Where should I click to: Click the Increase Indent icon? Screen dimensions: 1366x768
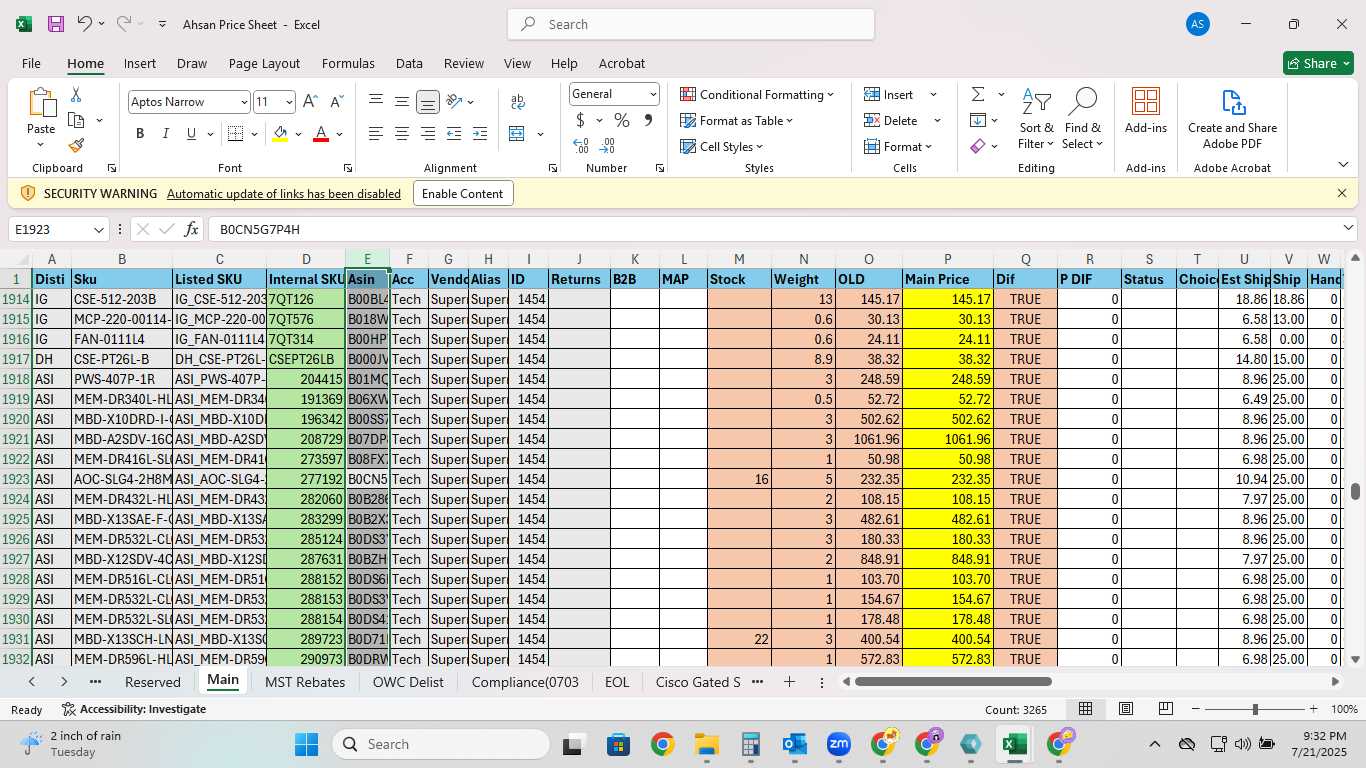tap(479, 134)
